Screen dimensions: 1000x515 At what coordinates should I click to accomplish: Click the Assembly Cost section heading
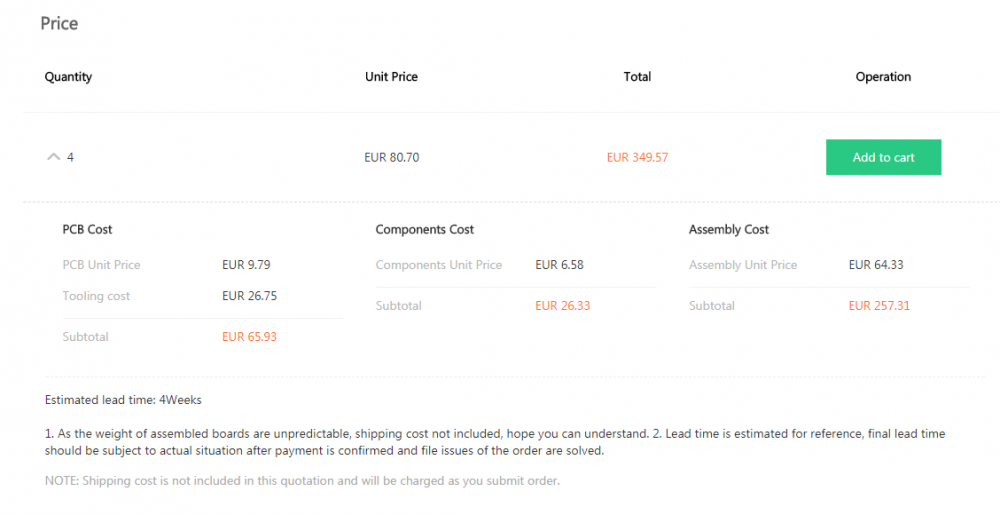point(728,229)
